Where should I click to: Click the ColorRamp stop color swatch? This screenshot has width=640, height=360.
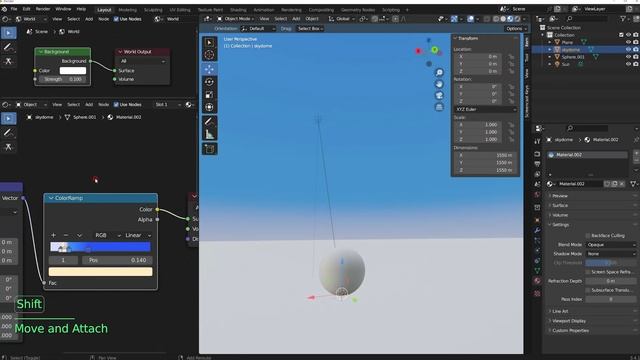tap(100, 271)
